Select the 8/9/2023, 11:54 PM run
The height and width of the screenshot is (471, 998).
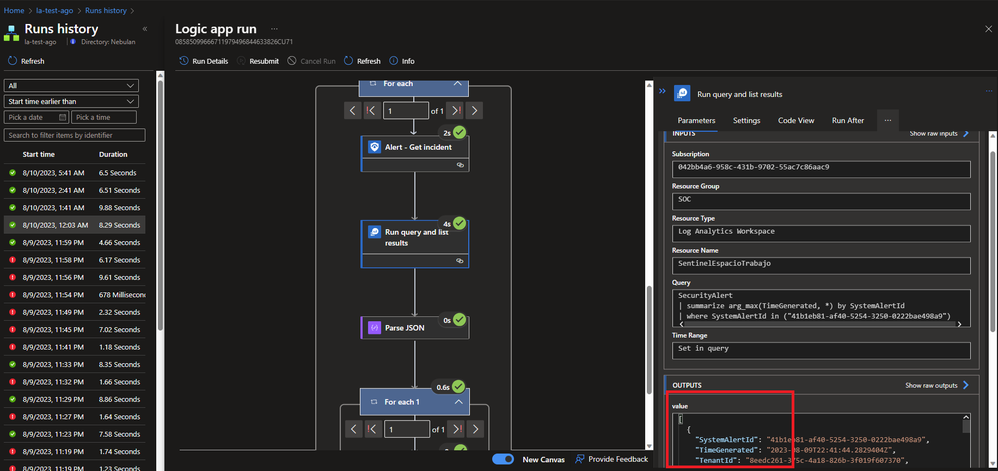tap(75, 295)
